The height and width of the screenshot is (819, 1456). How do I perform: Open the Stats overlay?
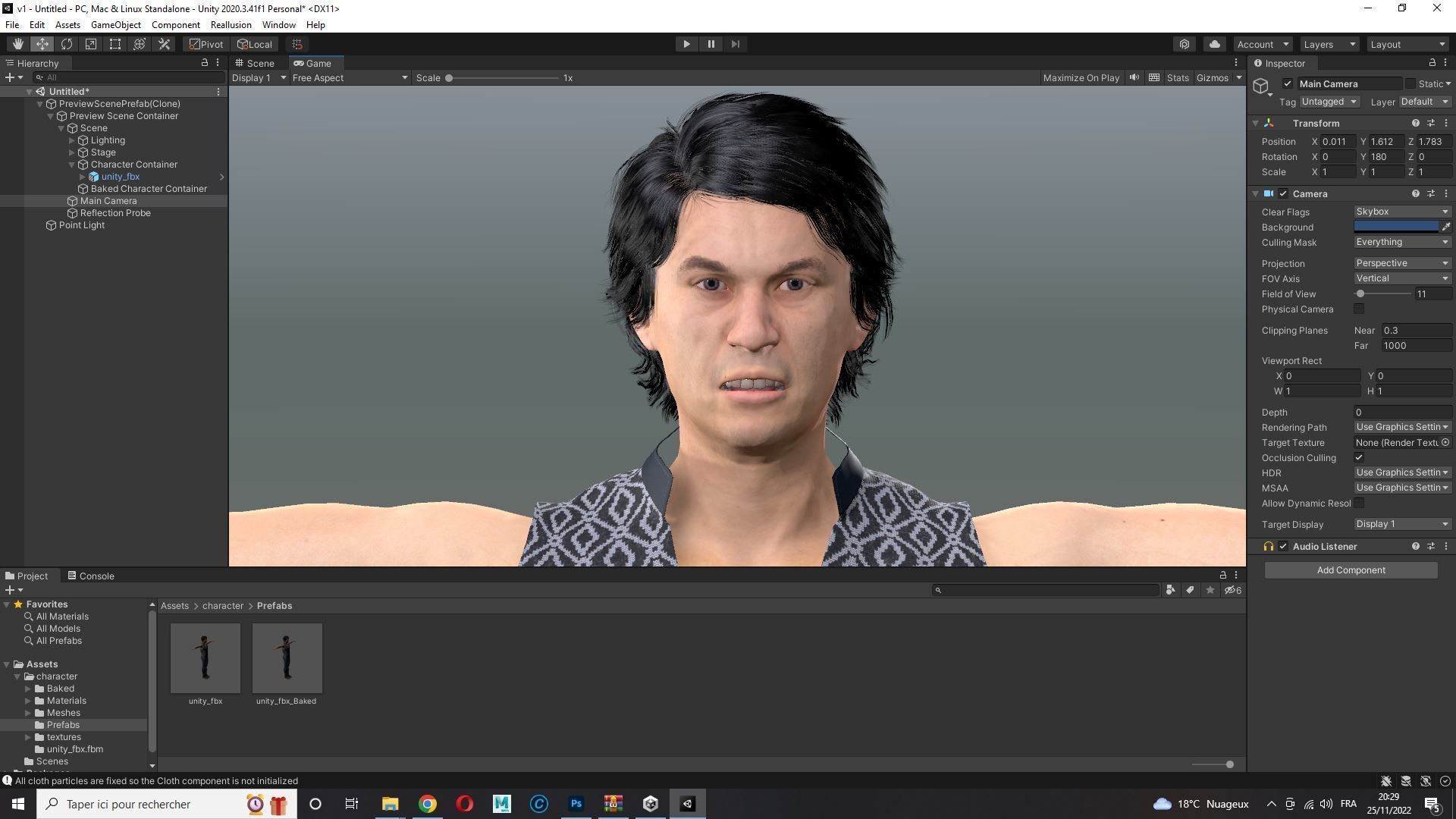pos(1177,77)
